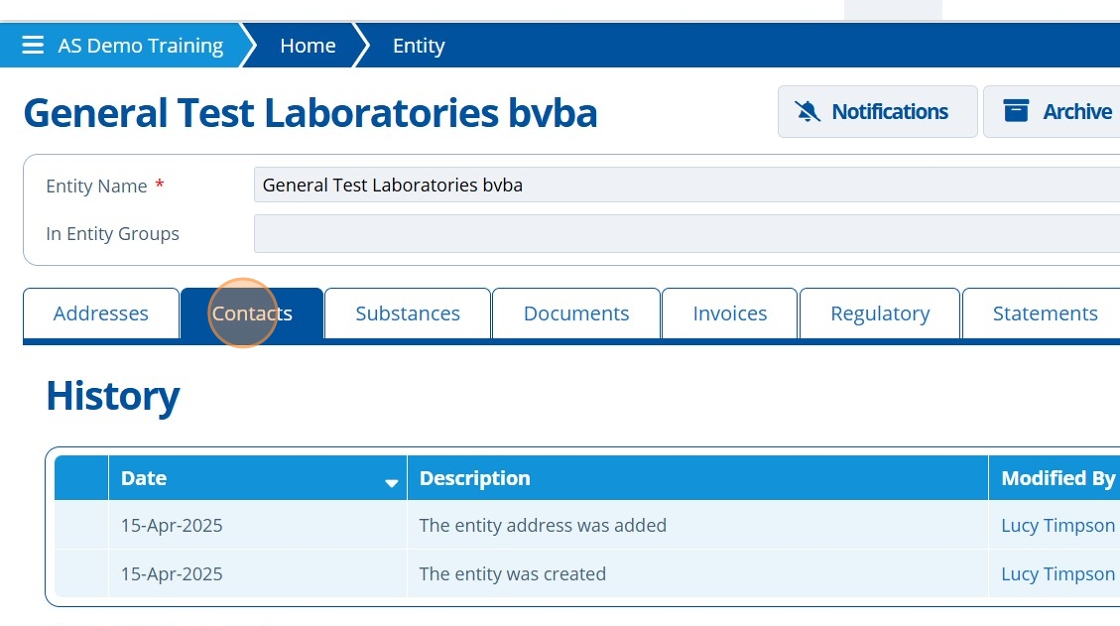Edit the Entity Name input field

pyautogui.click(x=686, y=185)
